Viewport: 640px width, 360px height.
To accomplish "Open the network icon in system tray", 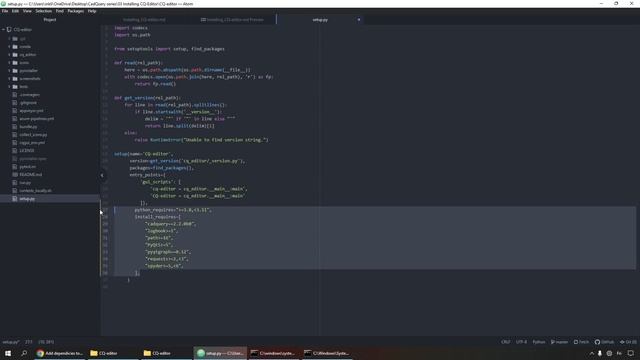I will tap(609, 353).
